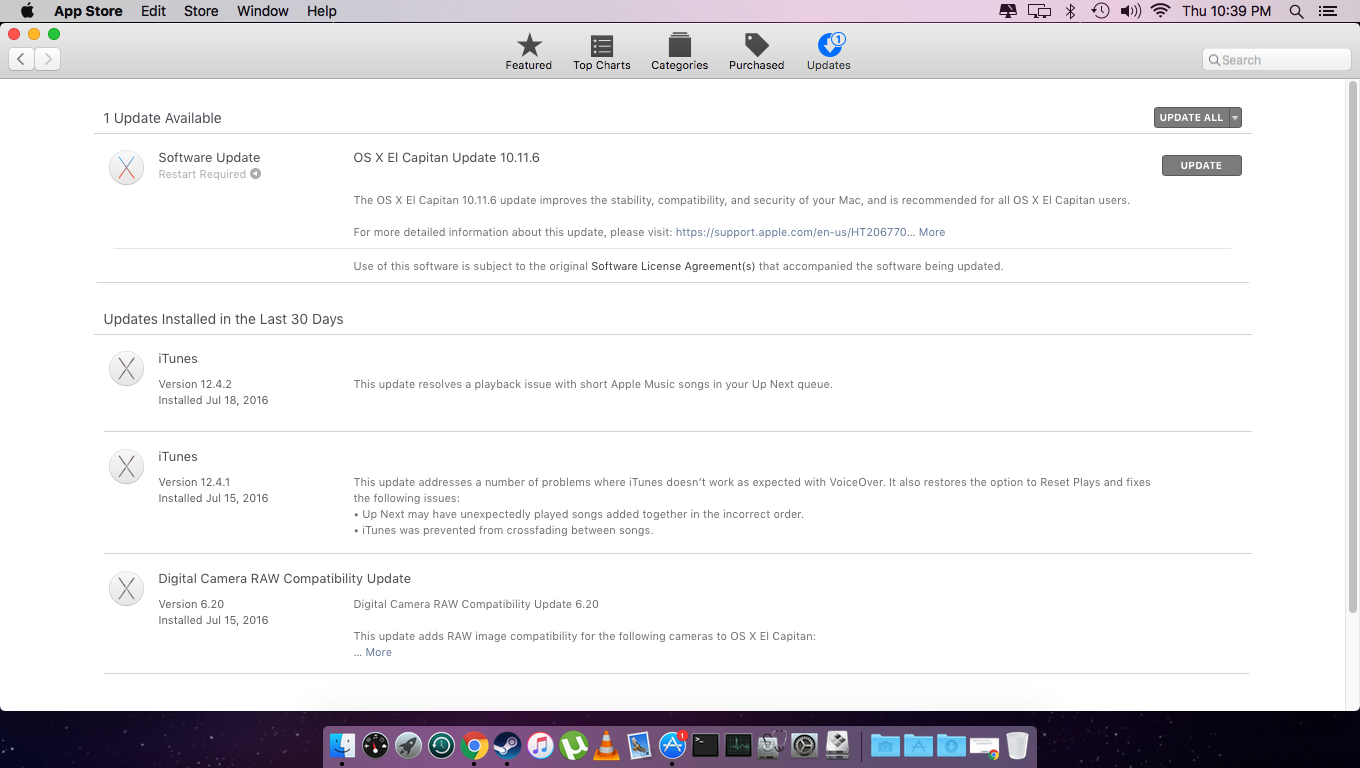Click App Store icon in the Dock
The image size is (1360, 768).
(672, 745)
